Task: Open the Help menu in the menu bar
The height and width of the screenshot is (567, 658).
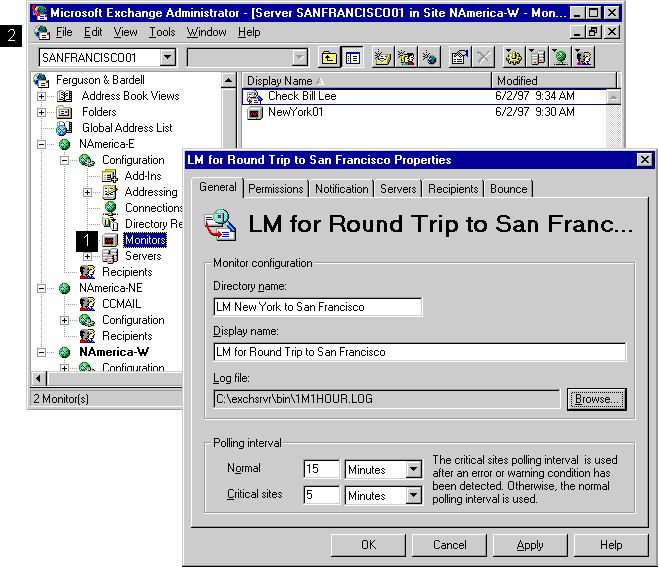Action: pyautogui.click(x=249, y=32)
